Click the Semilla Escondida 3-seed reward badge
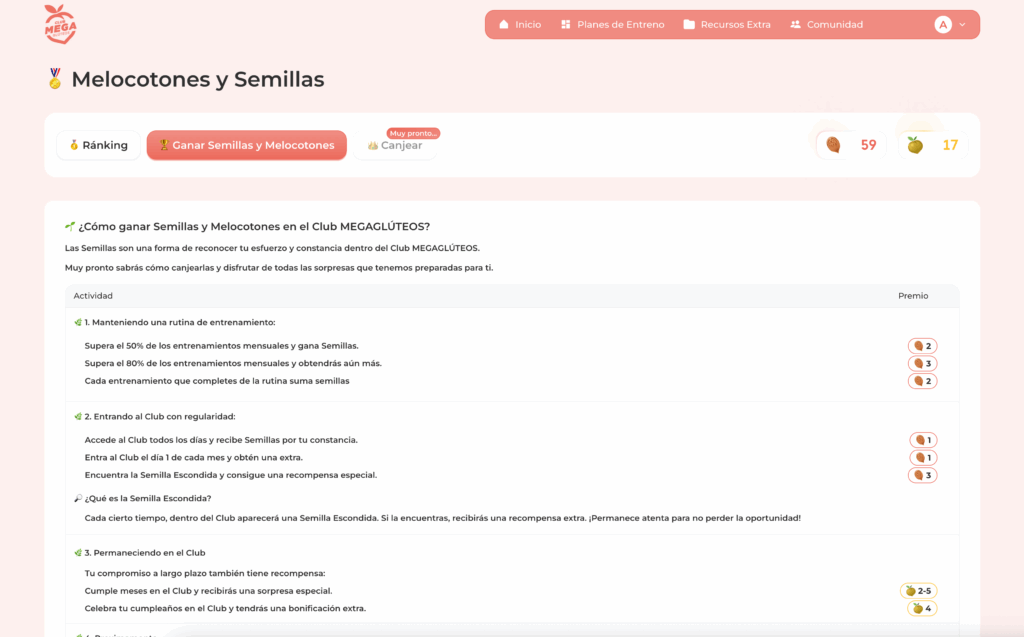Image resolution: width=1024 pixels, height=637 pixels. coord(922,475)
